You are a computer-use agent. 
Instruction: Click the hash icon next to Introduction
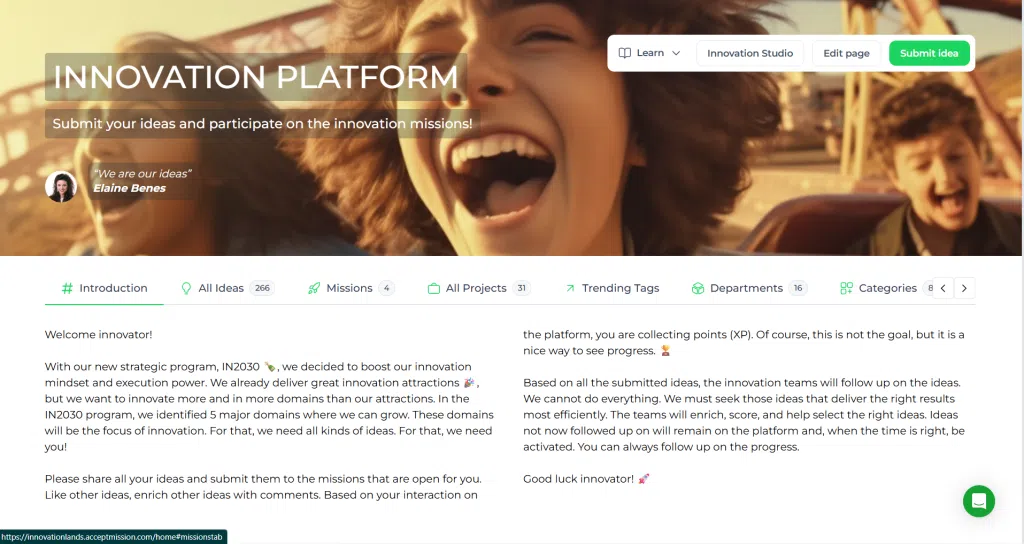(x=67, y=288)
